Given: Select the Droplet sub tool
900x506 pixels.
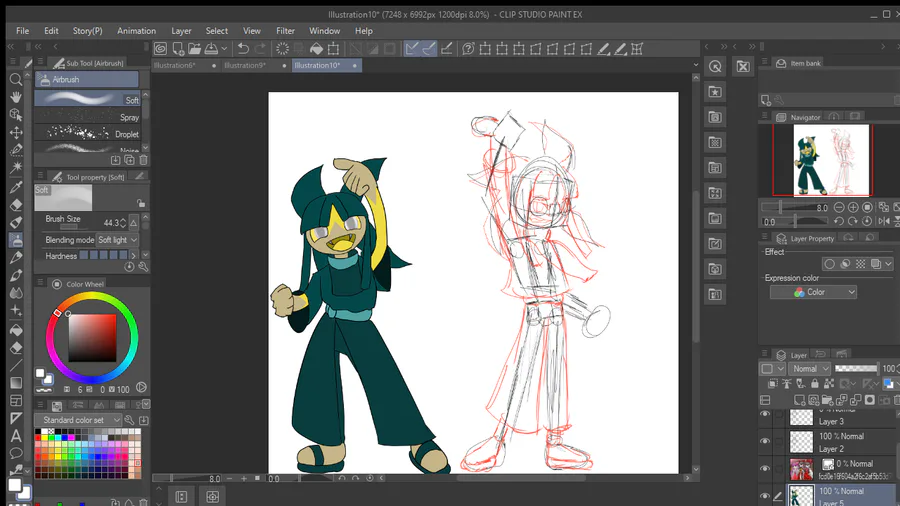Looking at the screenshot, I should [87, 134].
